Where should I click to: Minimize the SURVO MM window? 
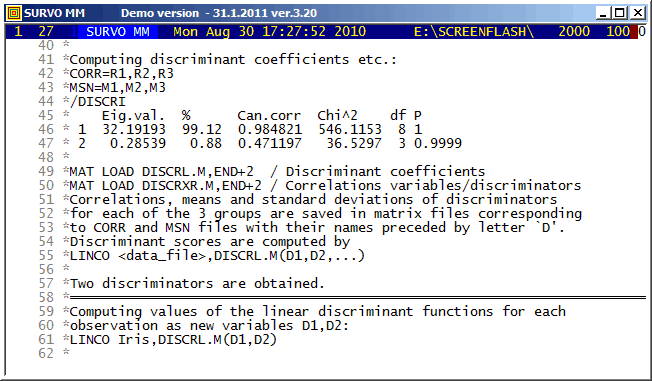coord(603,13)
